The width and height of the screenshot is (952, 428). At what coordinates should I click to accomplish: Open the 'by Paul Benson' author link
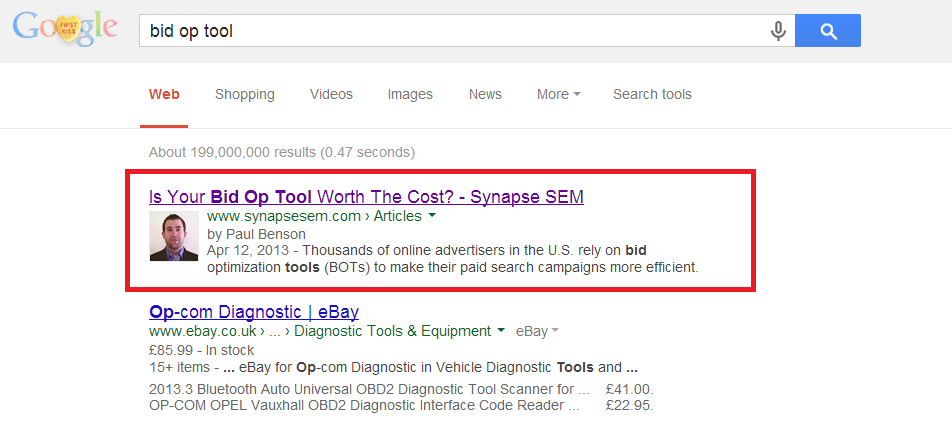(256, 234)
